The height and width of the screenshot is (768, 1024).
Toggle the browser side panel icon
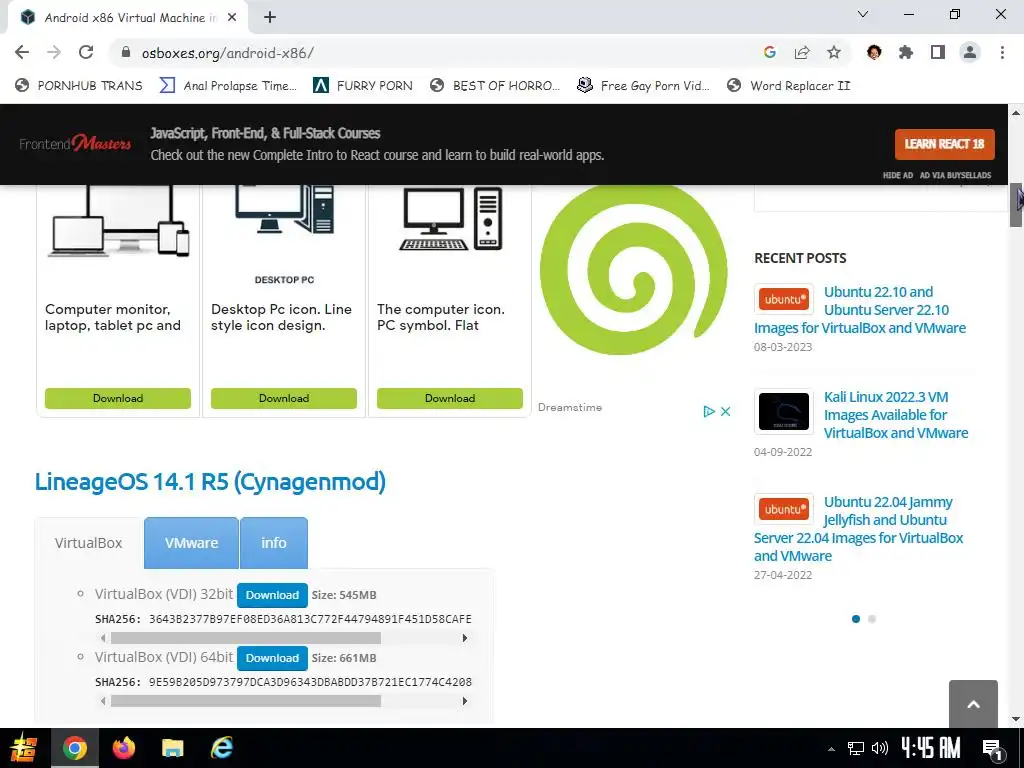click(x=938, y=52)
